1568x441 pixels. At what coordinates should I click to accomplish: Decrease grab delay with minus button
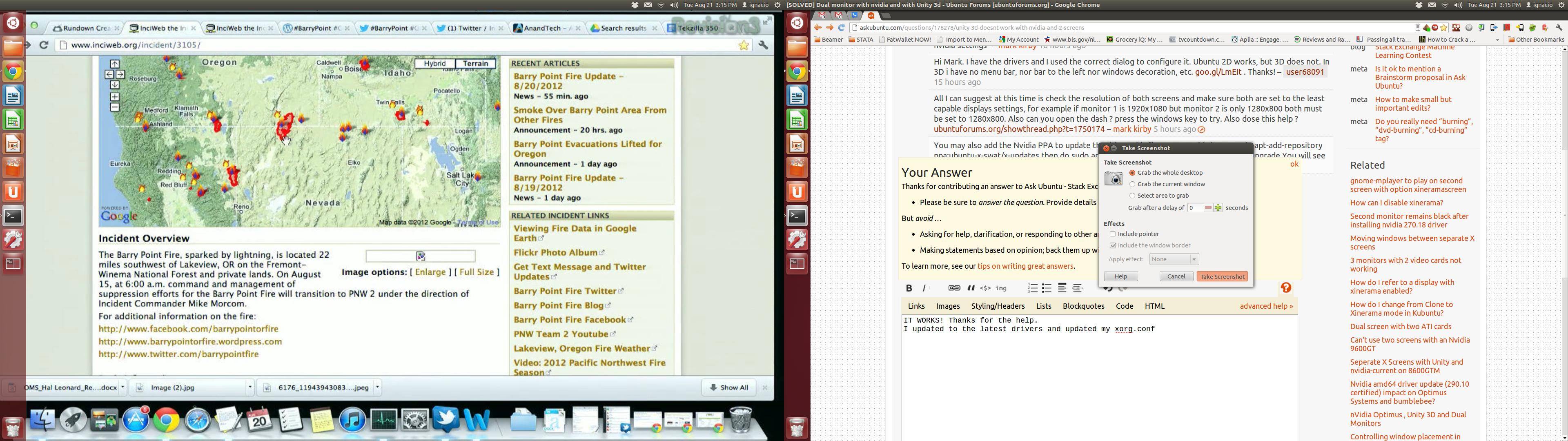coord(1208,208)
